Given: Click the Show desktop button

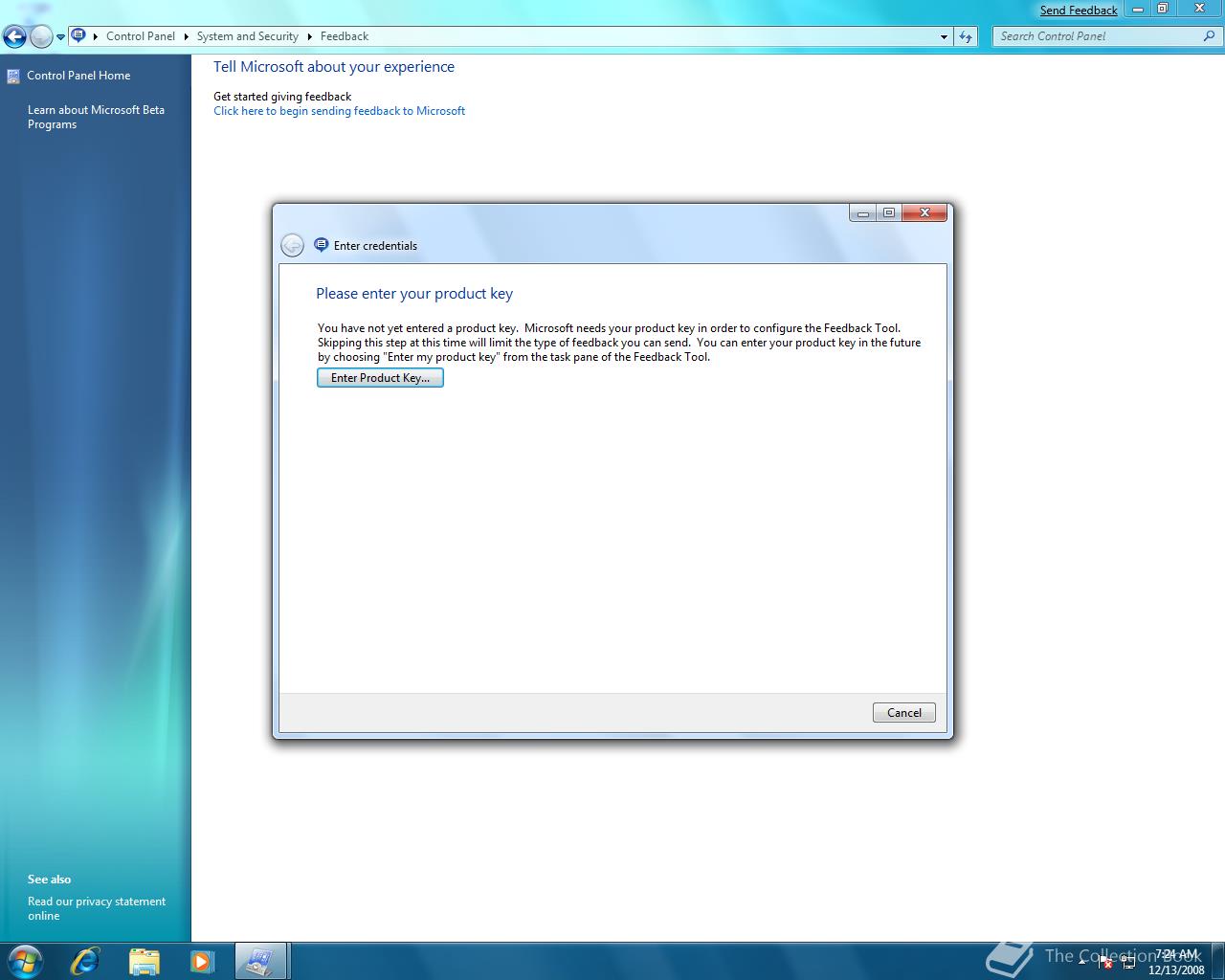Looking at the screenshot, I should click(1217, 961).
